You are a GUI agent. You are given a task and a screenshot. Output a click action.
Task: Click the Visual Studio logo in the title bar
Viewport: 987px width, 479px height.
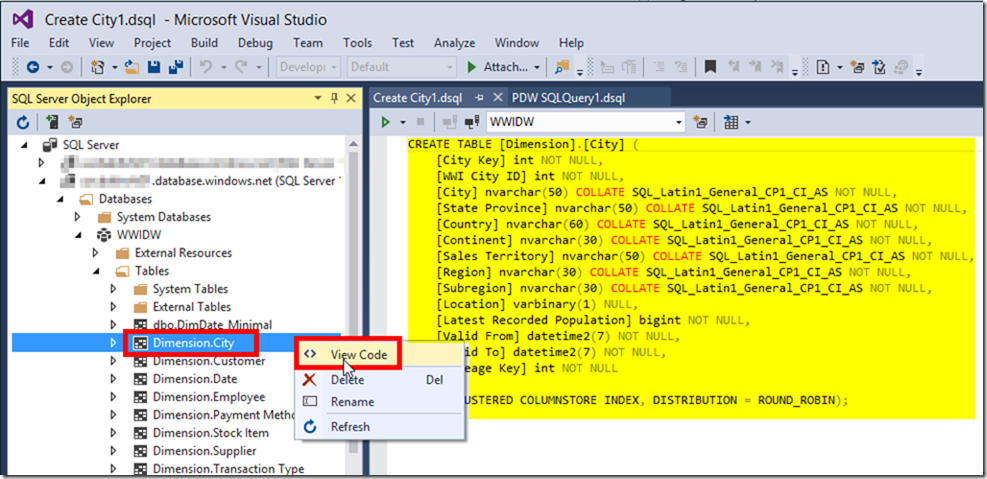pyautogui.click(x=23, y=20)
